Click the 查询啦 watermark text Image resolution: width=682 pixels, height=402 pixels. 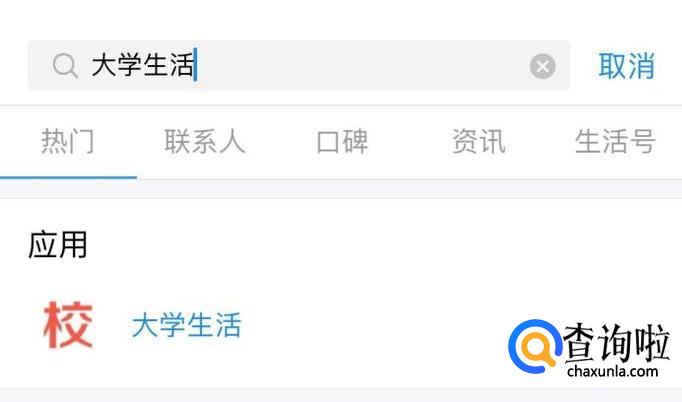[616, 343]
